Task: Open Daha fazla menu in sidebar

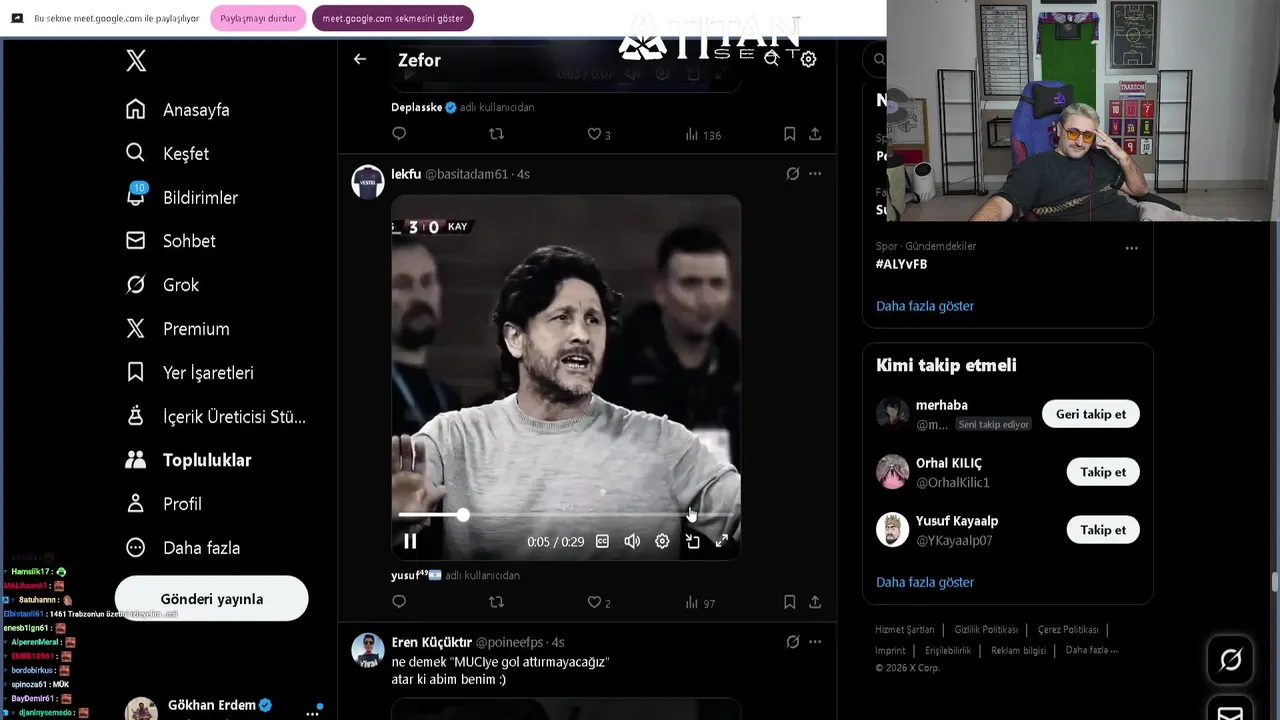Action: click(x=183, y=548)
